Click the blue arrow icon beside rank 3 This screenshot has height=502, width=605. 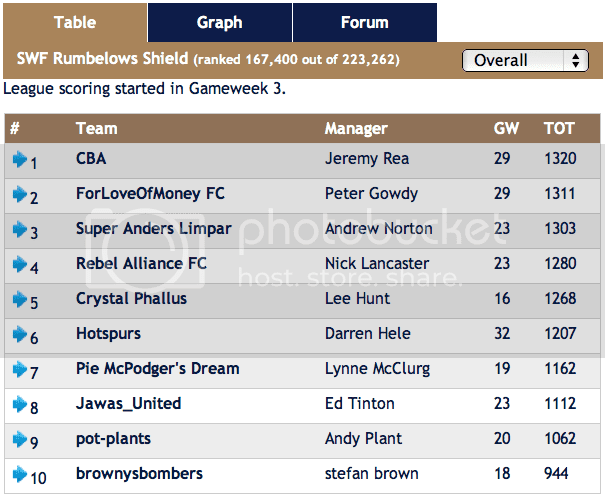point(20,229)
